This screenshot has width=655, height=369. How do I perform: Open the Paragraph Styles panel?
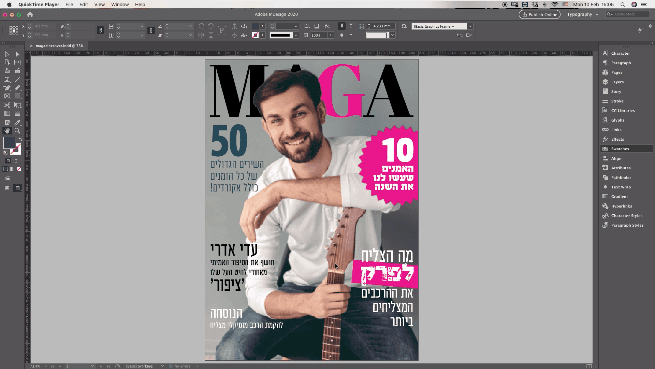[x=626, y=225]
